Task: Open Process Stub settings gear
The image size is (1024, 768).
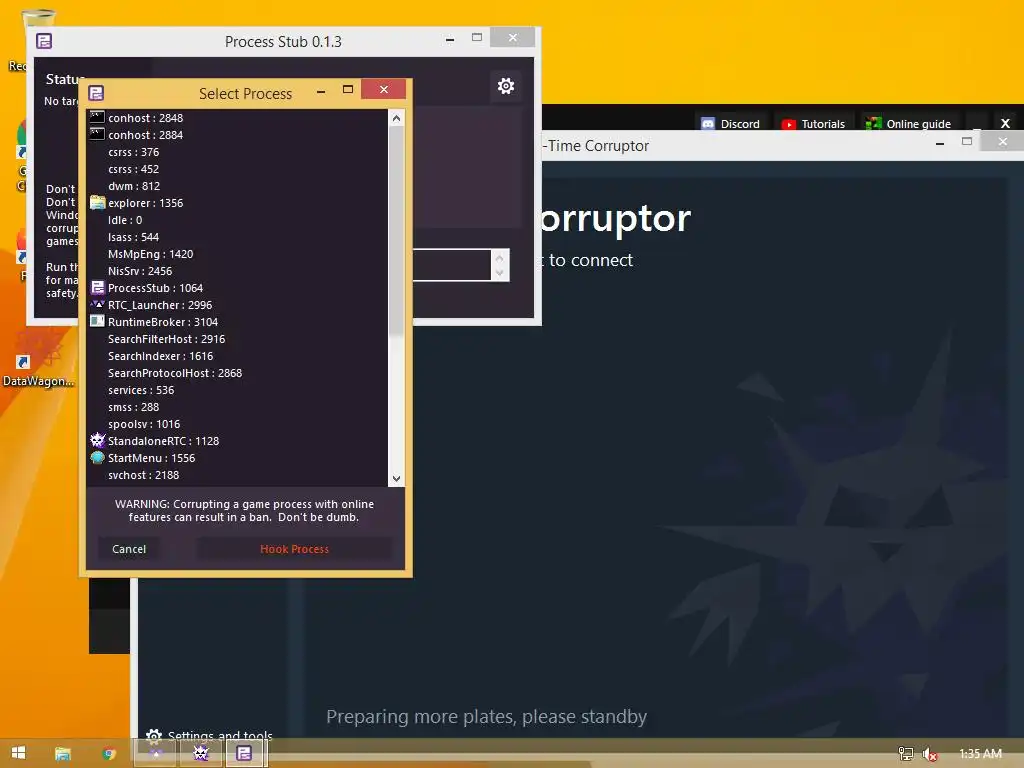Action: coord(505,86)
